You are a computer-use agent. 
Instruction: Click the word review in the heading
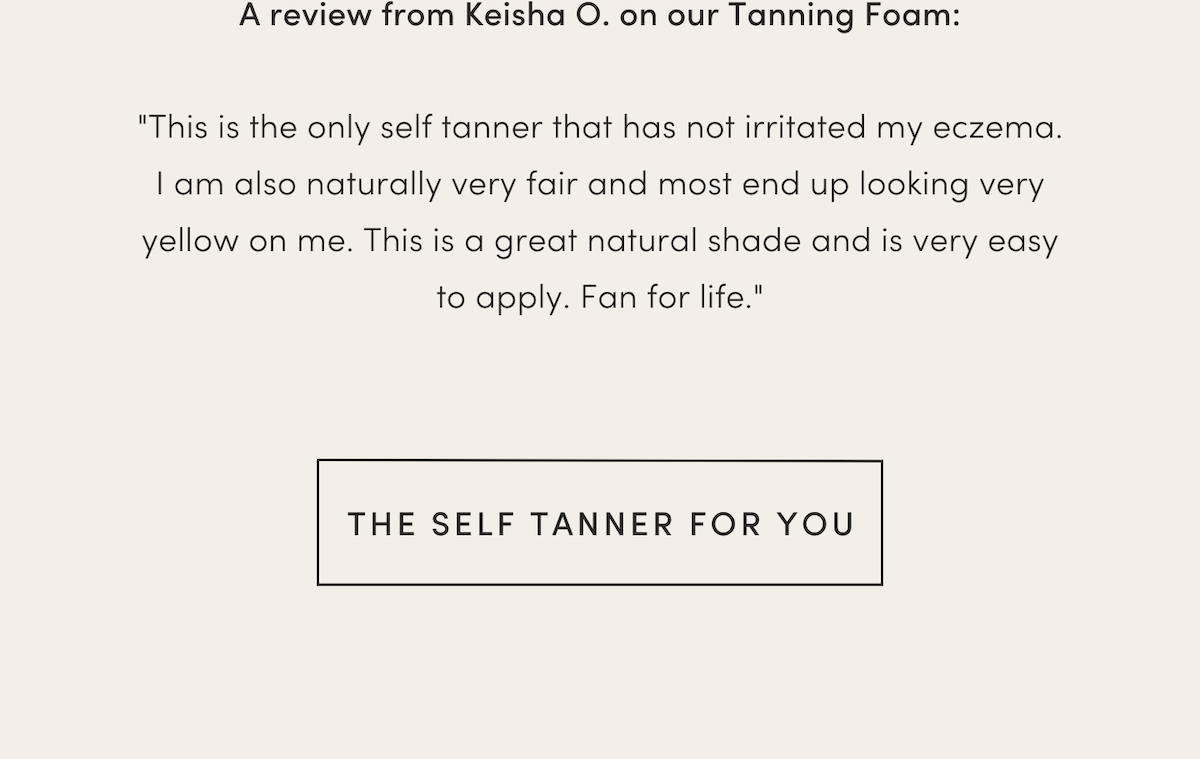322,16
